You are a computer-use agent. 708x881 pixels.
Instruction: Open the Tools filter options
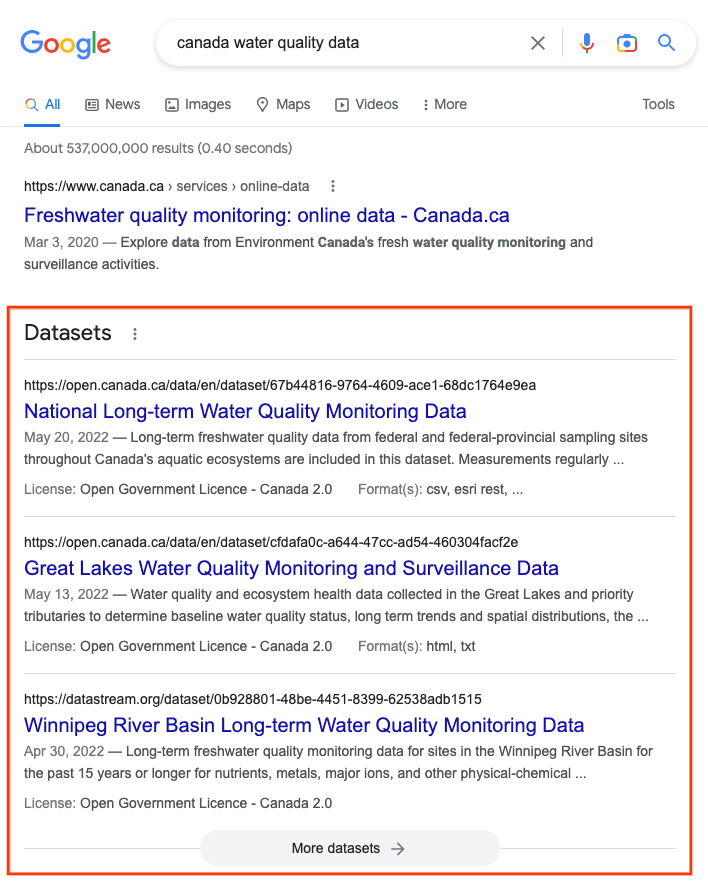[658, 105]
